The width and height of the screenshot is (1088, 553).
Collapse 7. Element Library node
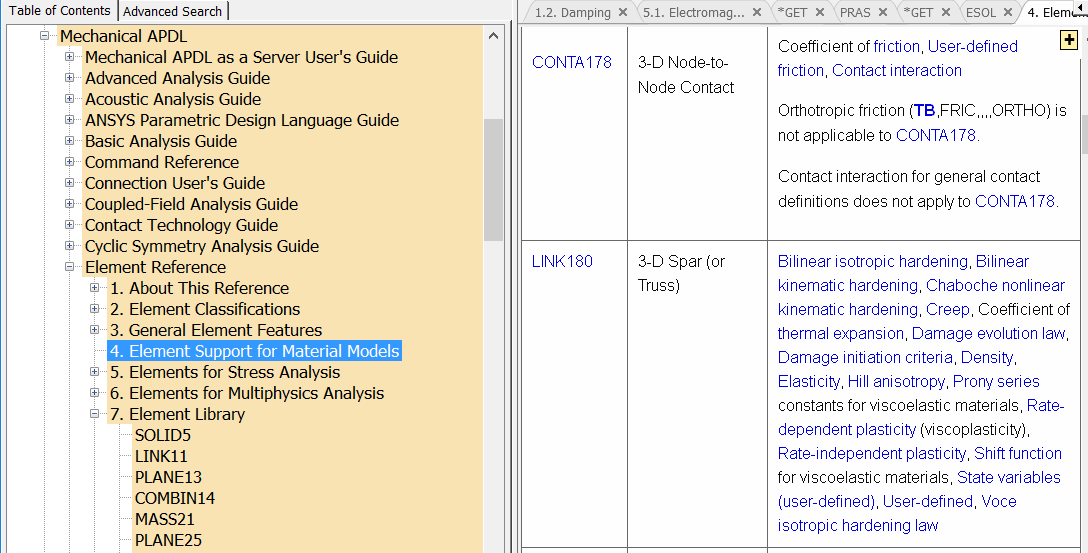94,414
